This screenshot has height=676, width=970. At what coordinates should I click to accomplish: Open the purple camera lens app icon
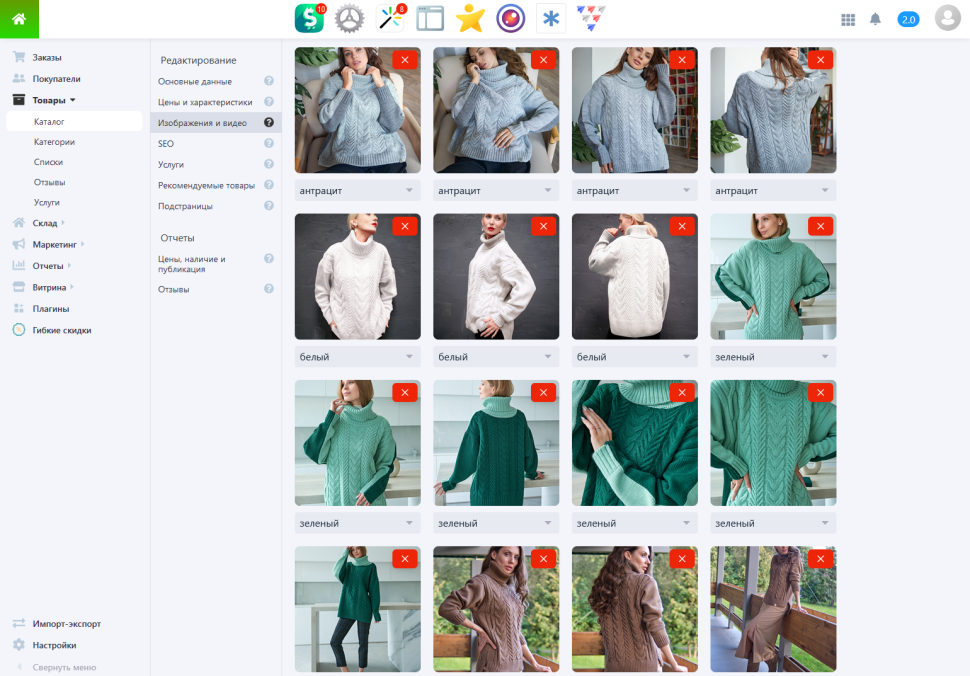coord(510,19)
